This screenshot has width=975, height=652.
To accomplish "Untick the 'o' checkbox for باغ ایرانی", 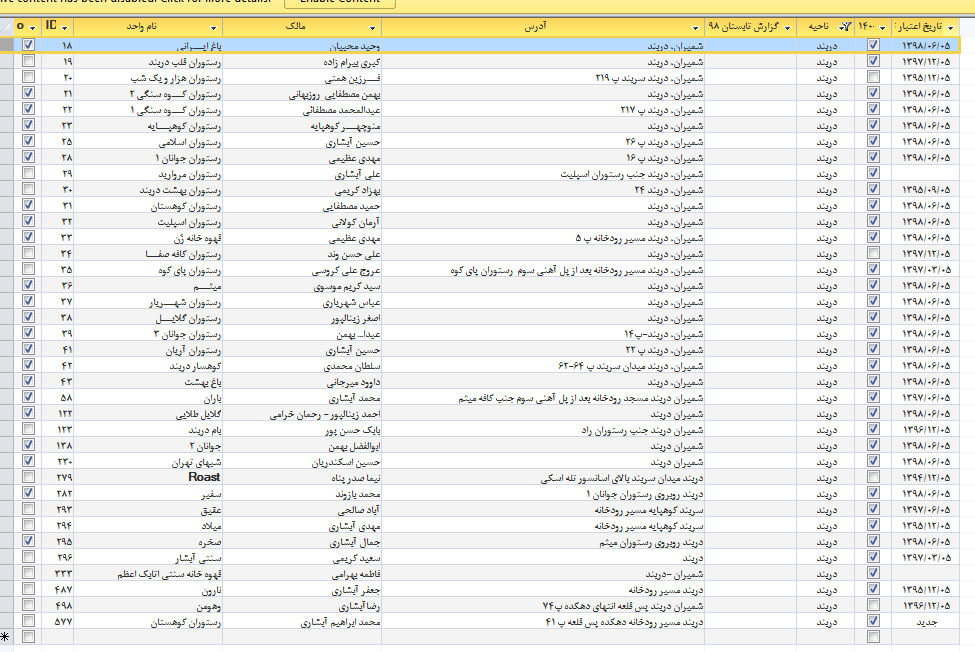I will (x=29, y=45).
